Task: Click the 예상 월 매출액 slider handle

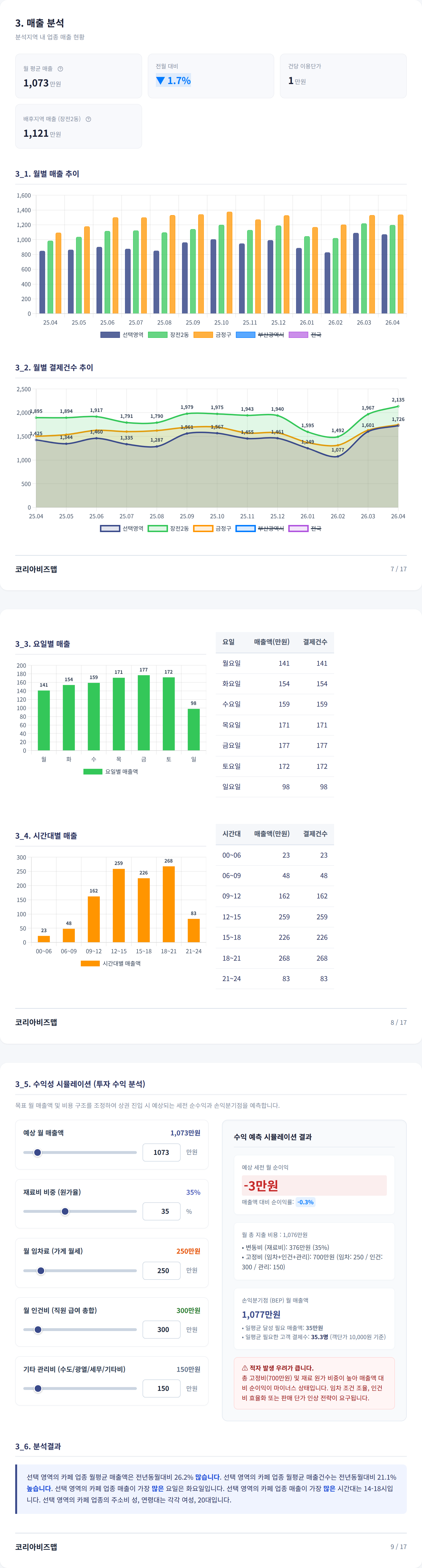Action: (38, 1152)
